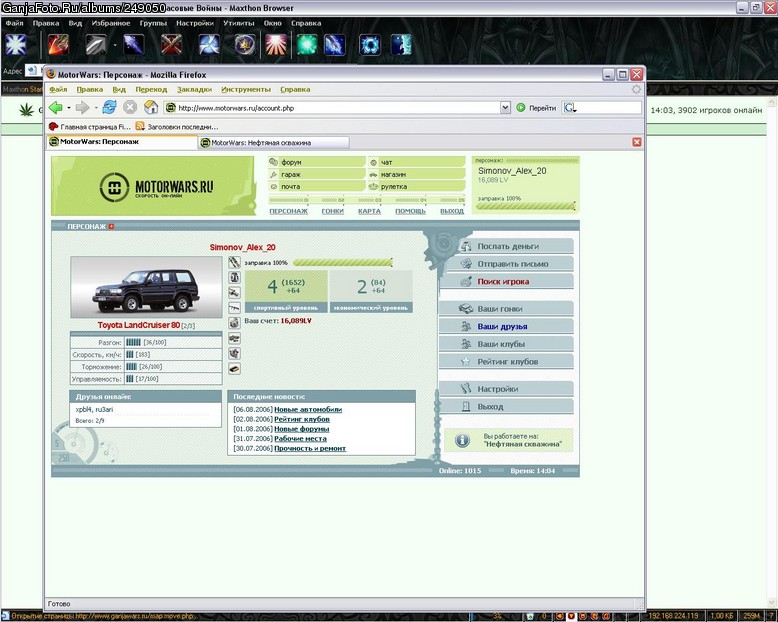
Task: Click the blue lightning strike icon in Maxthon
Action: (x=334, y=45)
